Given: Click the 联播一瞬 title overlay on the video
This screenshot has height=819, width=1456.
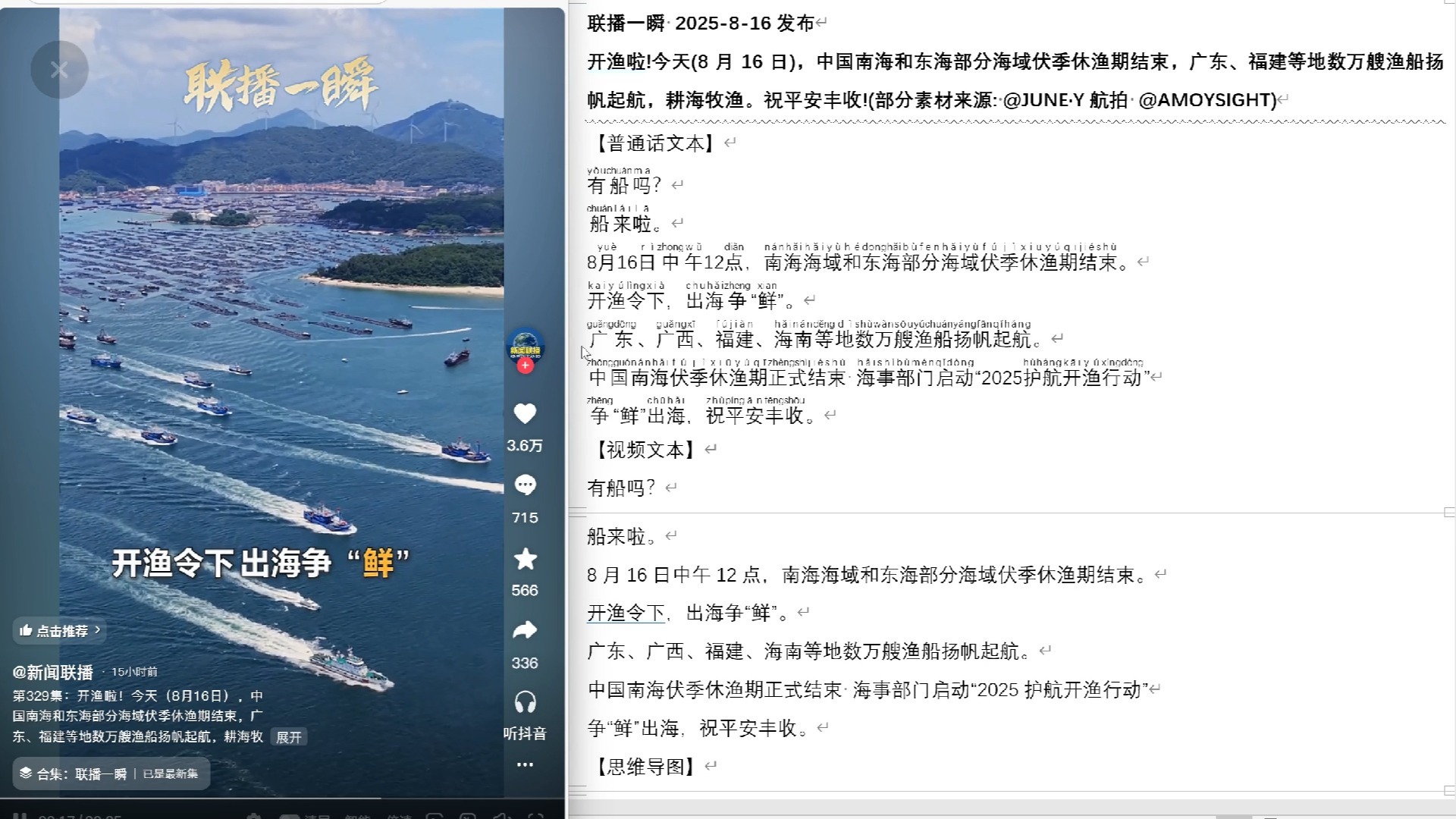Looking at the screenshot, I should tap(280, 86).
